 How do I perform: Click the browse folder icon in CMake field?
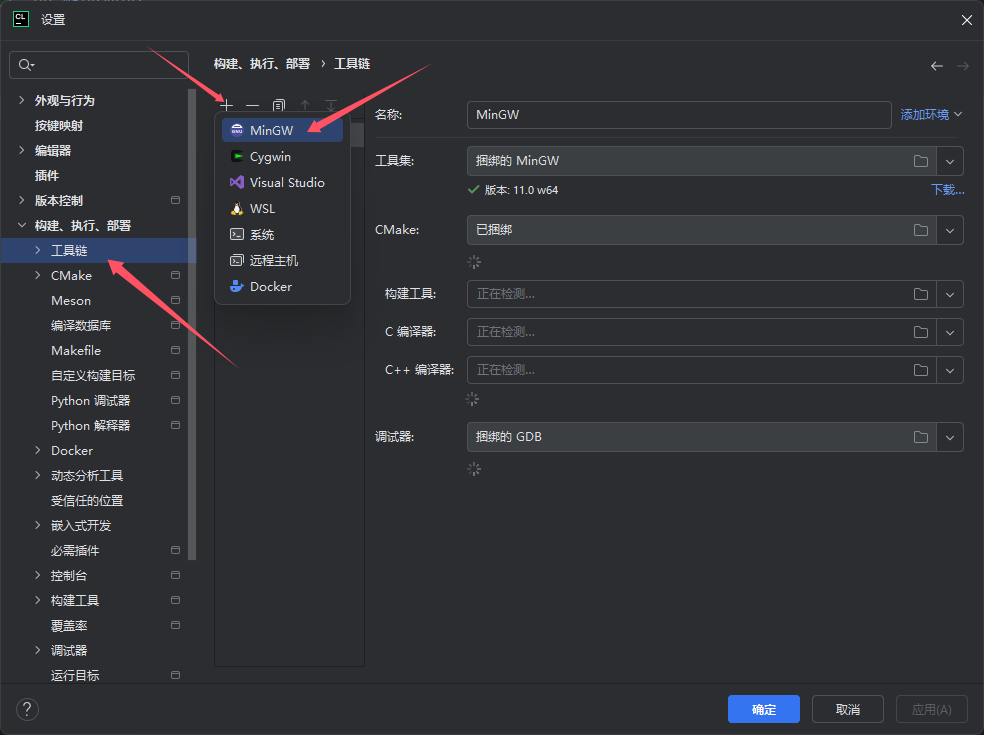click(x=921, y=230)
